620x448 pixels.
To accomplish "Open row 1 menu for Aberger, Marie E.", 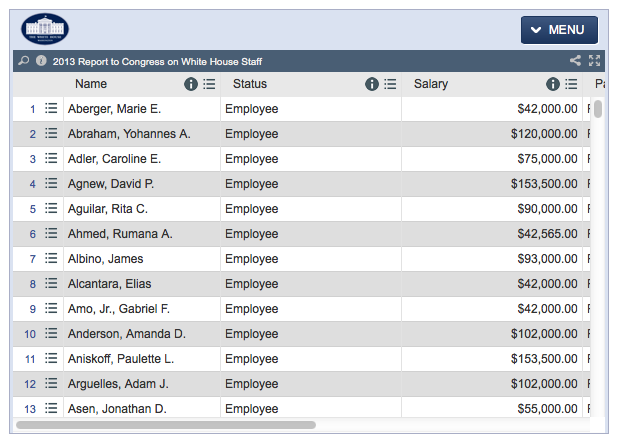I will click(51, 109).
